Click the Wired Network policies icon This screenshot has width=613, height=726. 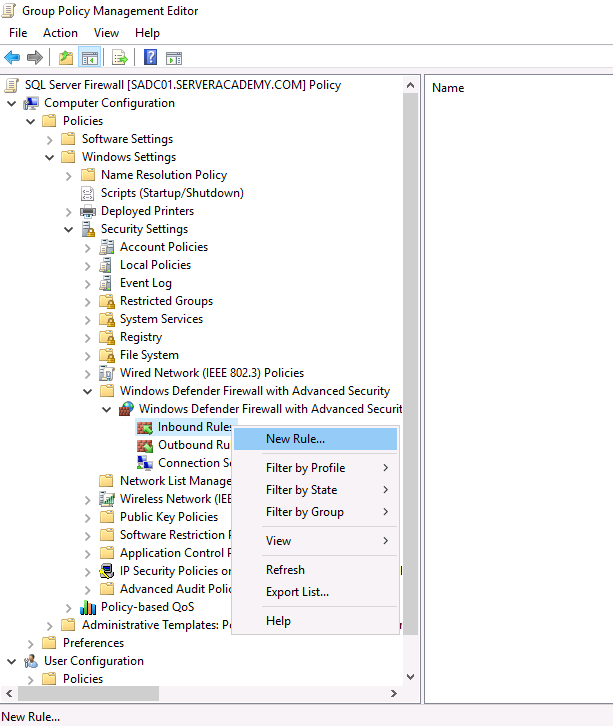point(106,373)
